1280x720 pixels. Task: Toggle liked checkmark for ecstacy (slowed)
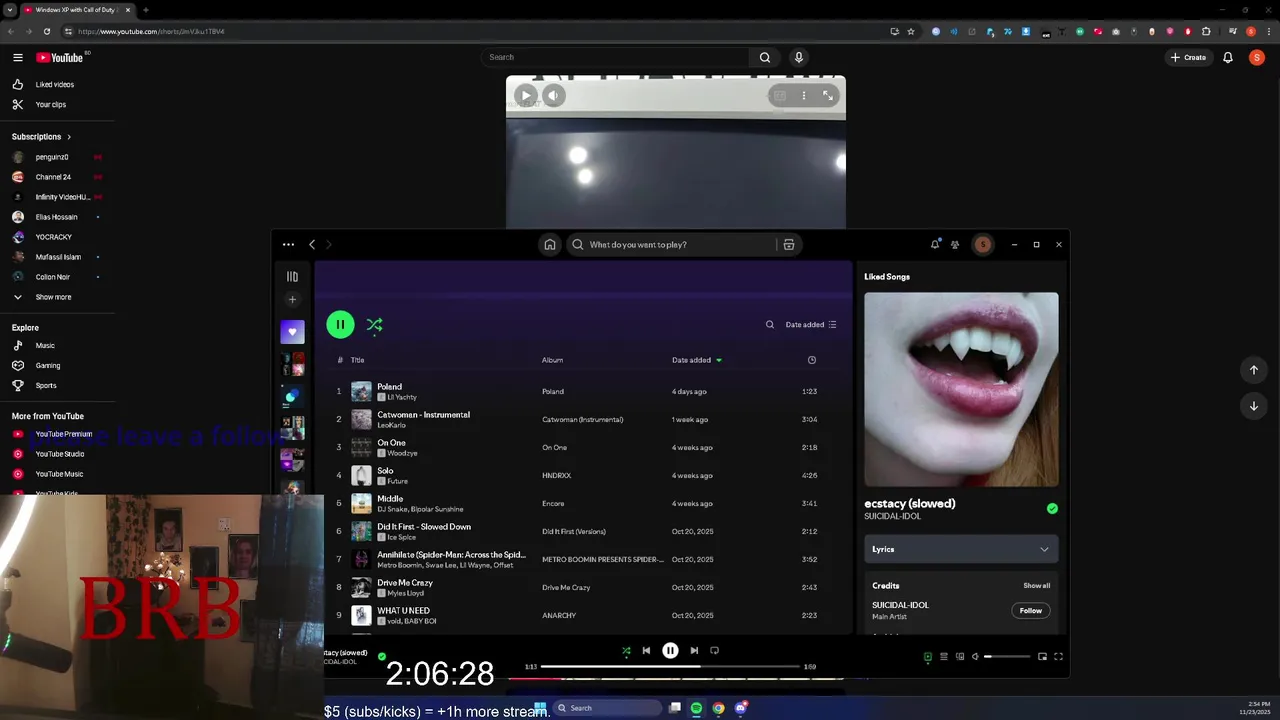point(1052,509)
